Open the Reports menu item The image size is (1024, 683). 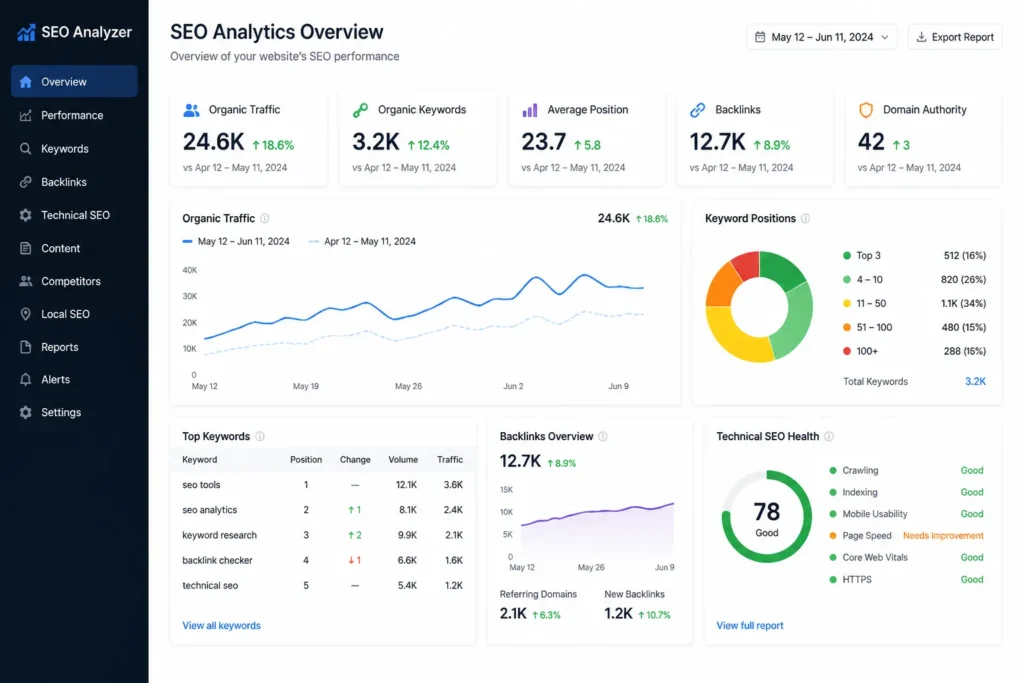(x=74, y=347)
